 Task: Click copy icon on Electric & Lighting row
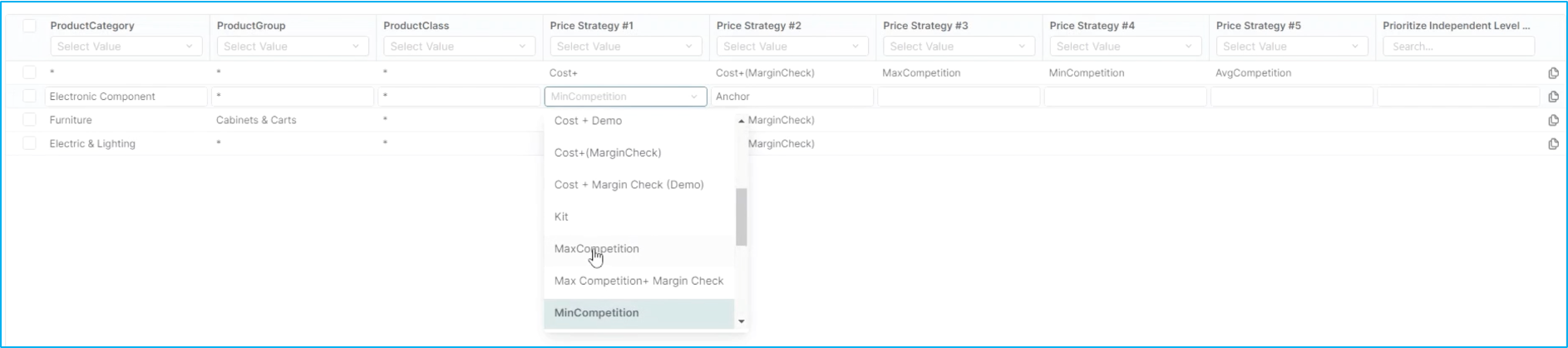click(1553, 144)
